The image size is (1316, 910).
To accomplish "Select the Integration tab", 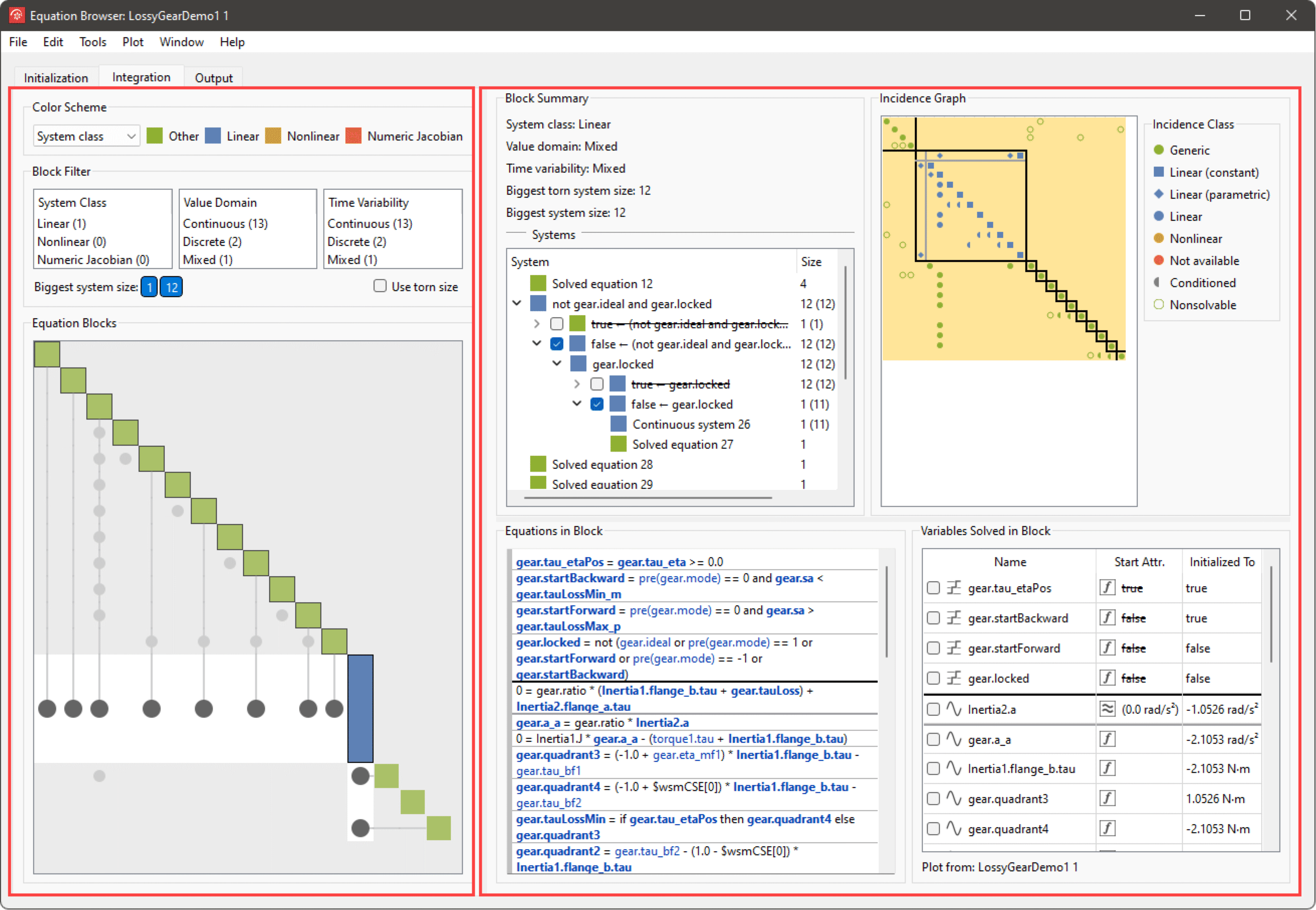I will [141, 77].
